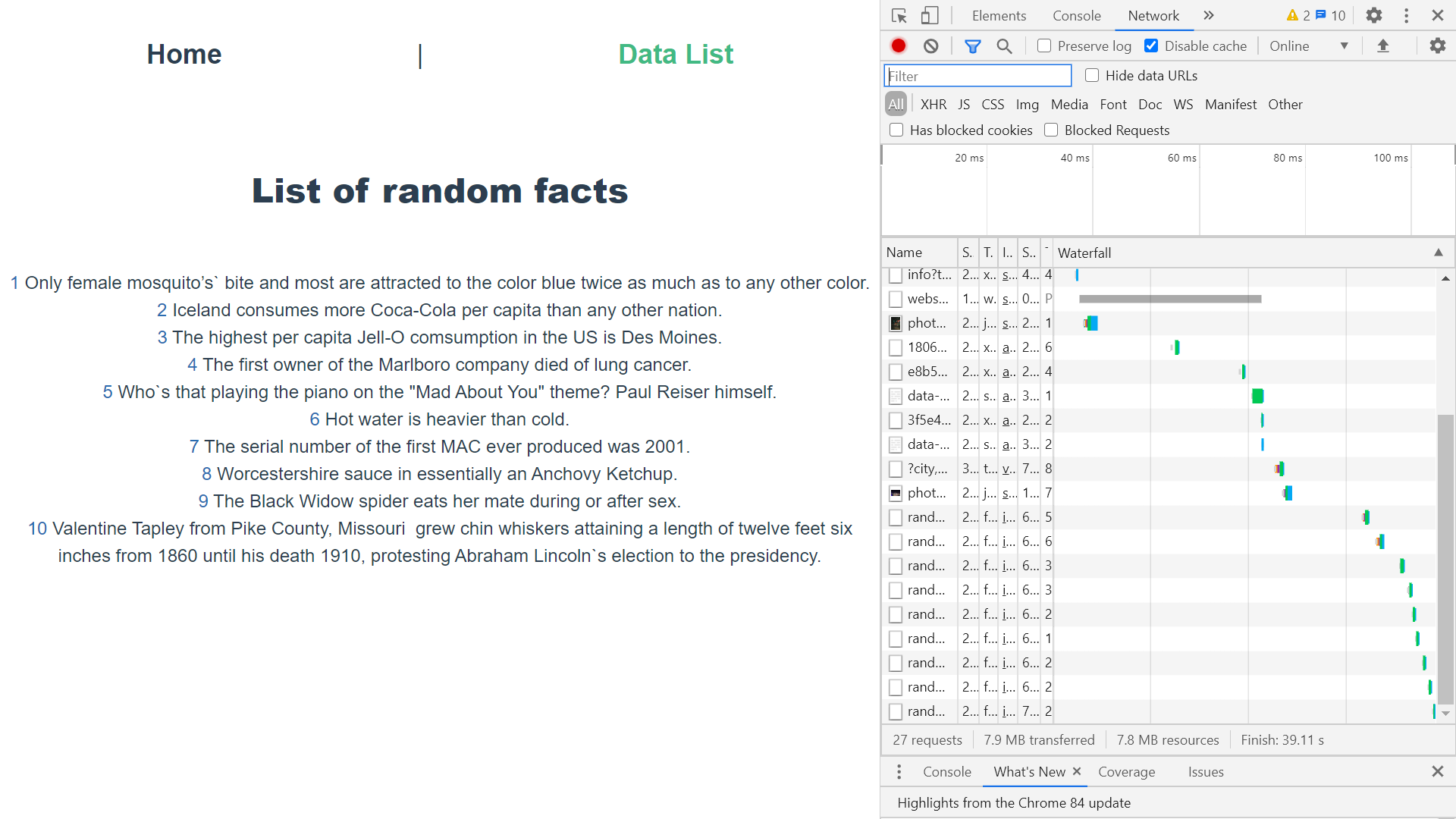
Task: Click the '27 requests' status summary
Action: pyautogui.click(x=927, y=740)
